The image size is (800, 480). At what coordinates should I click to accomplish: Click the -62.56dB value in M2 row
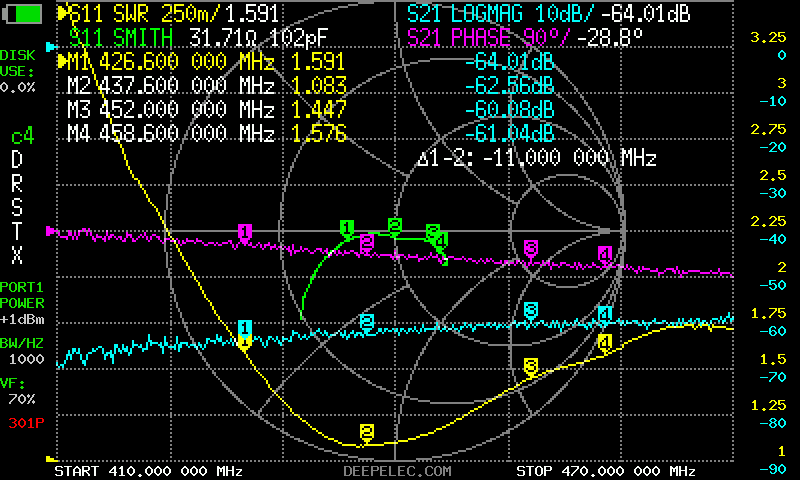pos(509,86)
